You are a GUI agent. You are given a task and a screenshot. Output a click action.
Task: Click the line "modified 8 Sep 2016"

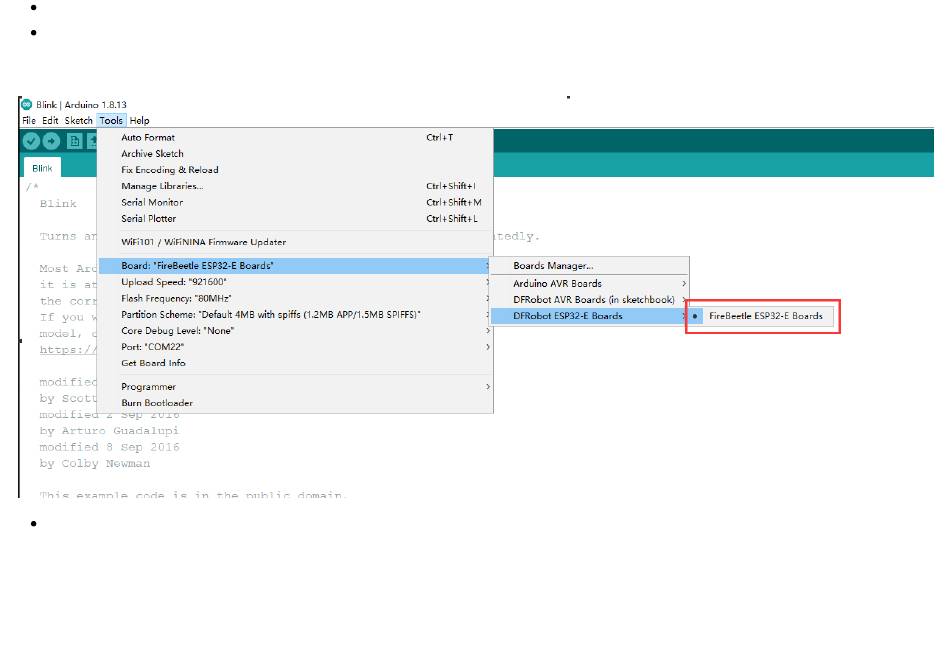(x=109, y=447)
